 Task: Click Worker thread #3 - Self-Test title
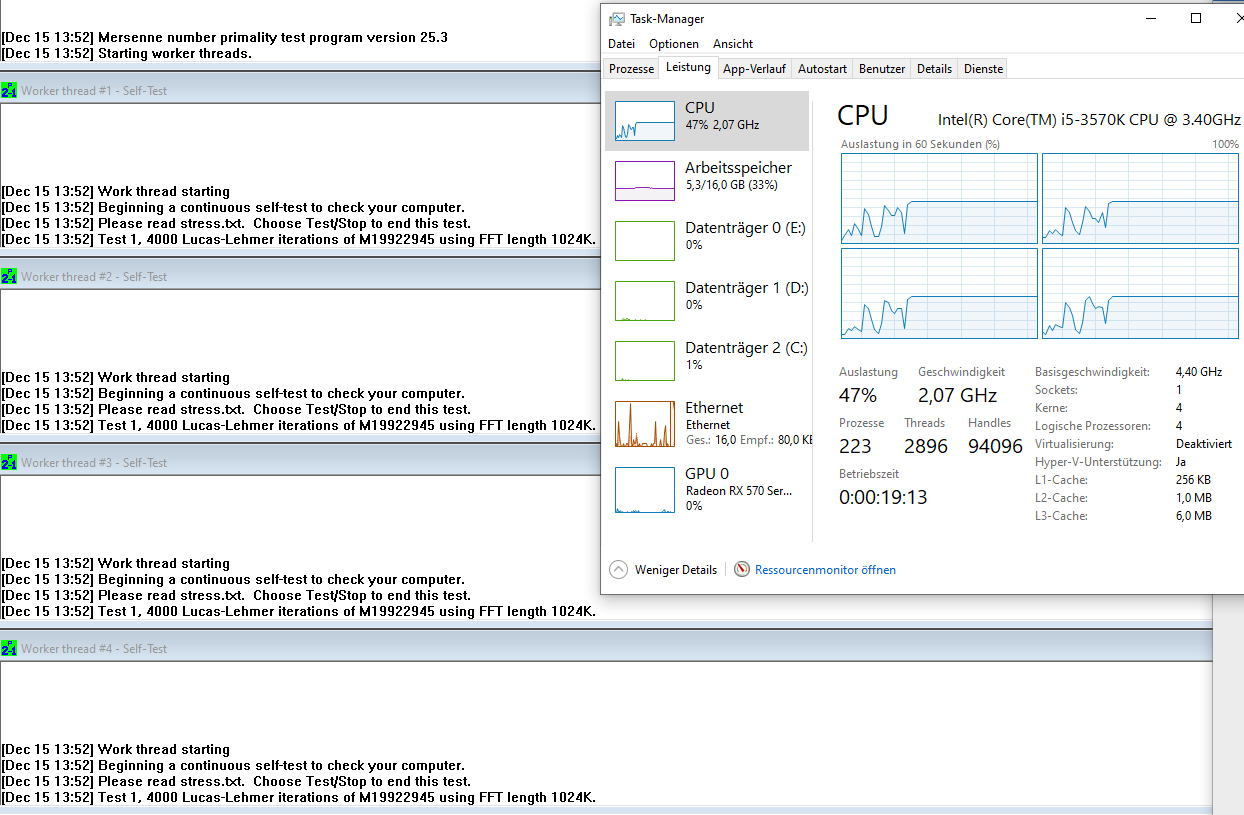(94, 463)
